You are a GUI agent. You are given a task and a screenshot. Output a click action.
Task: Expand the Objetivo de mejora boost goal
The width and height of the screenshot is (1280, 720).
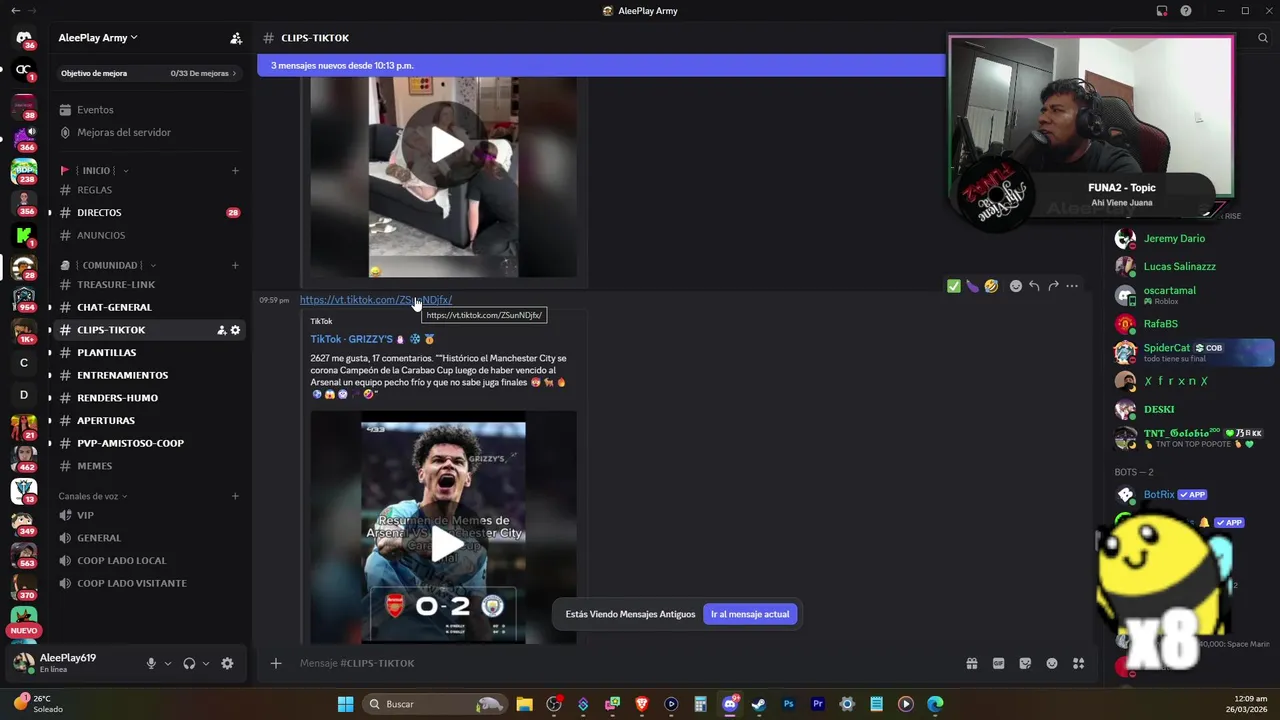pyautogui.click(x=150, y=73)
